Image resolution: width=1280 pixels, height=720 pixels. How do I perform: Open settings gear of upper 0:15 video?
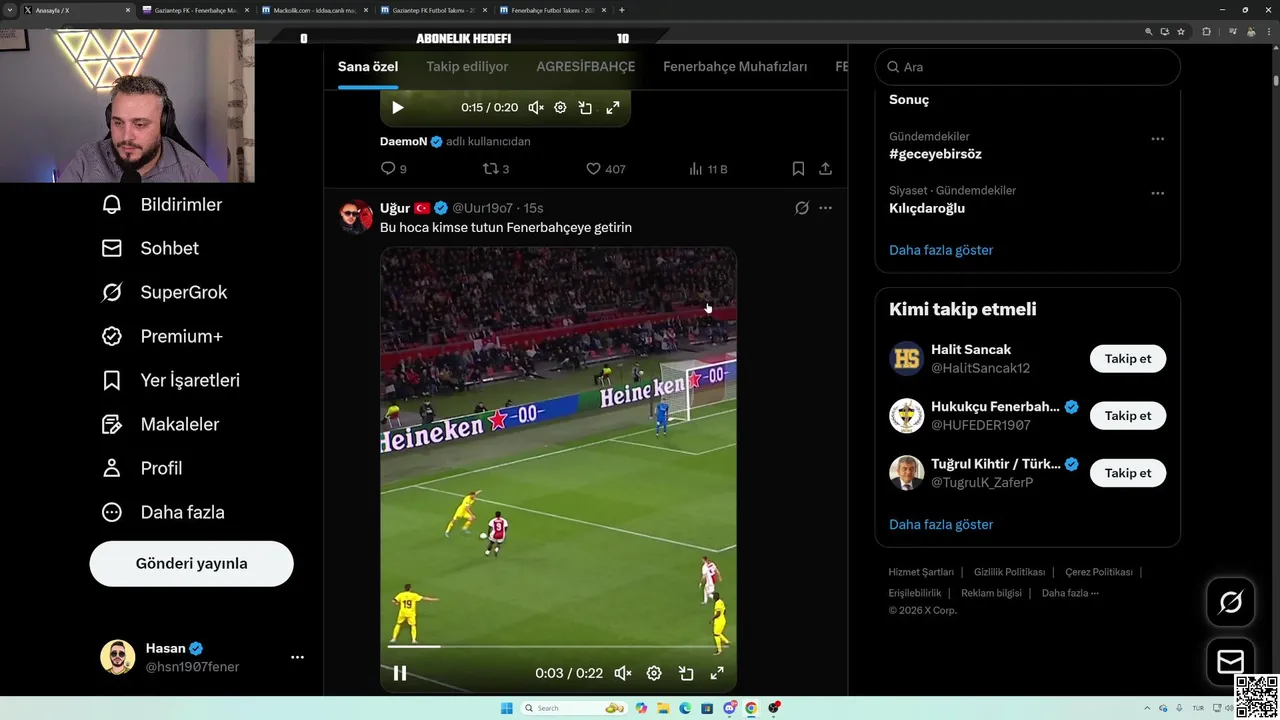pyautogui.click(x=560, y=108)
